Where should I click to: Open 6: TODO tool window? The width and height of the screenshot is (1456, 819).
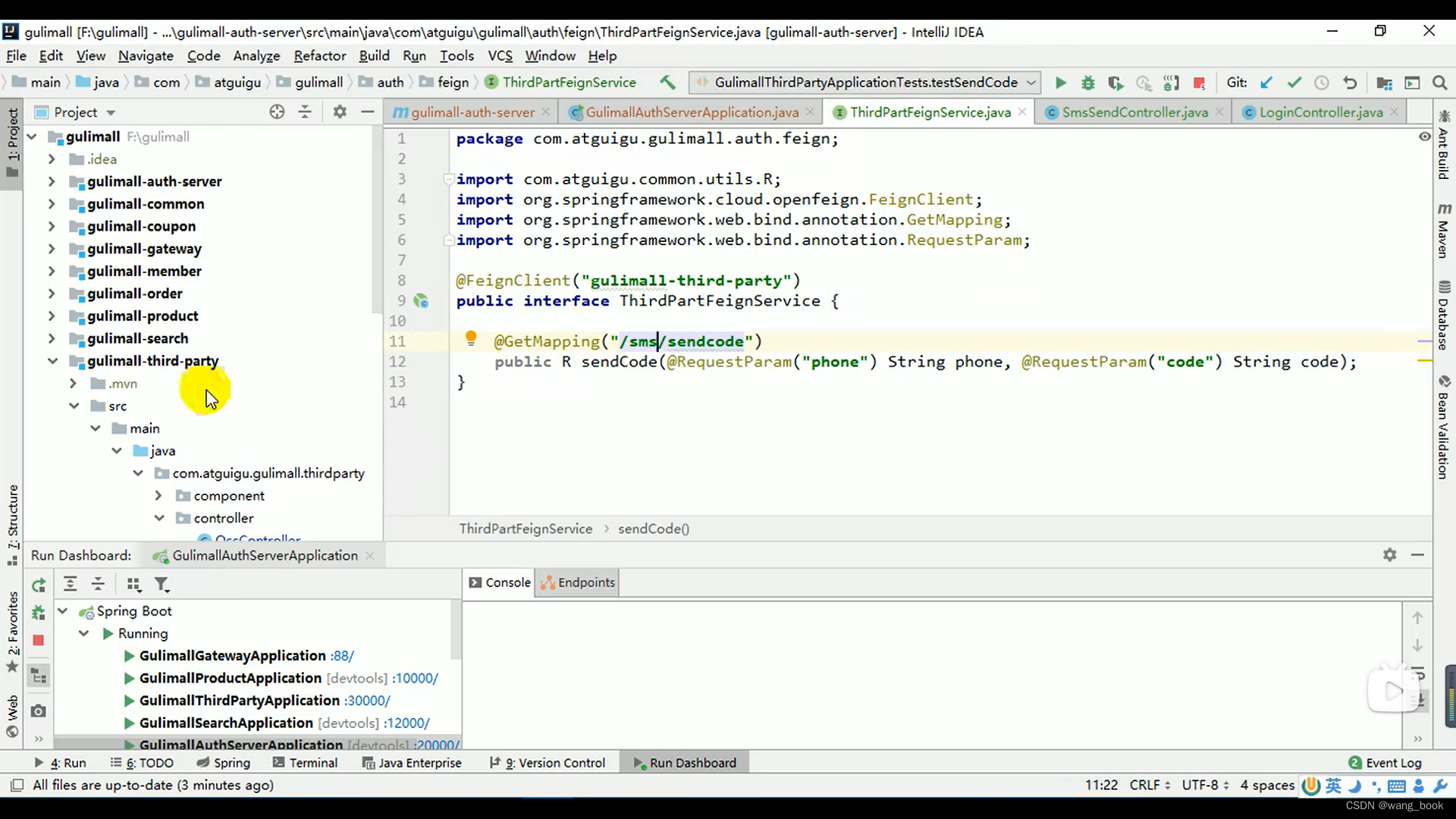click(142, 763)
